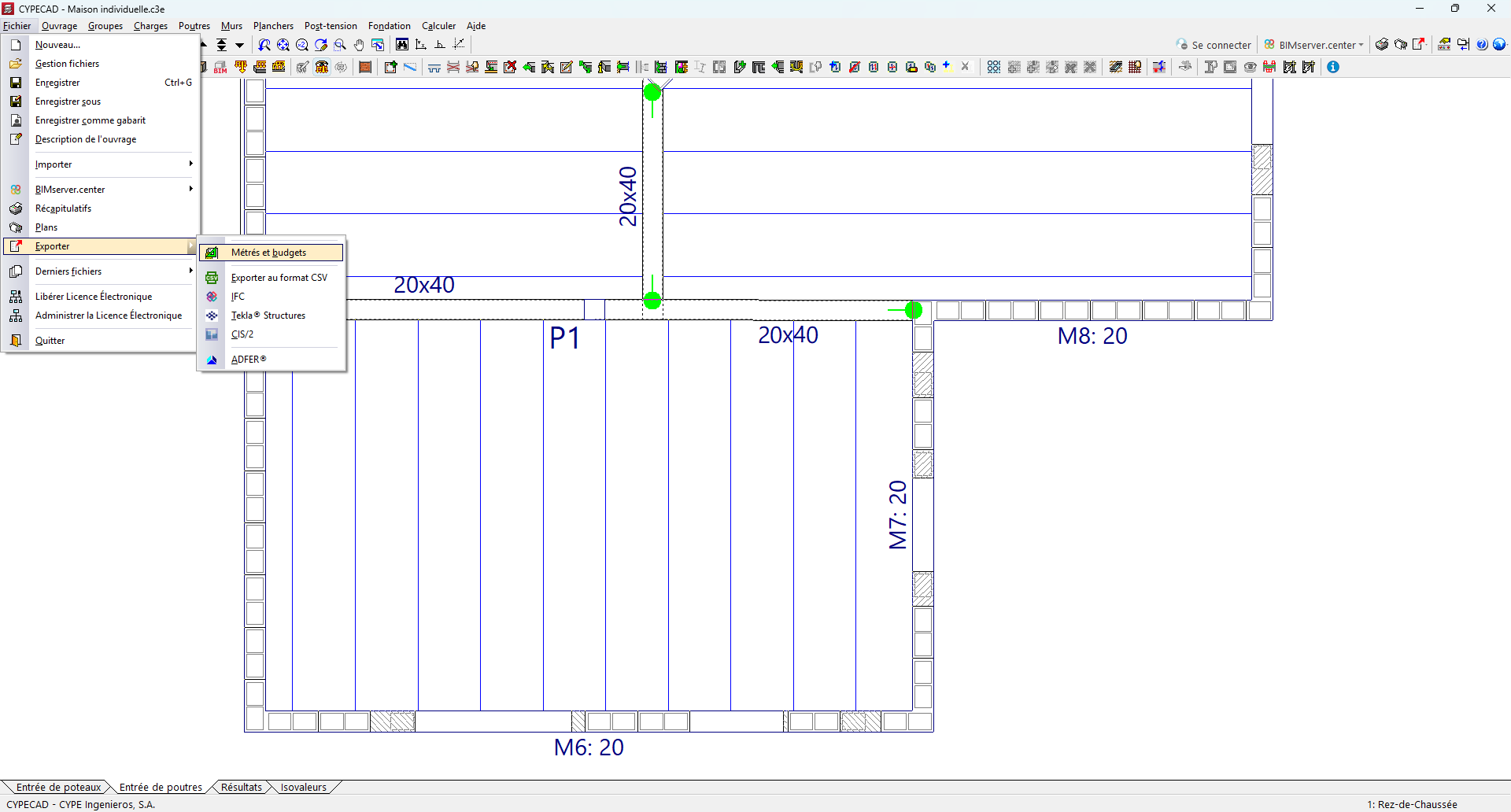Viewport: 1511px width, 812px height.
Task: Switch to the Résultats tab
Action: point(241,787)
